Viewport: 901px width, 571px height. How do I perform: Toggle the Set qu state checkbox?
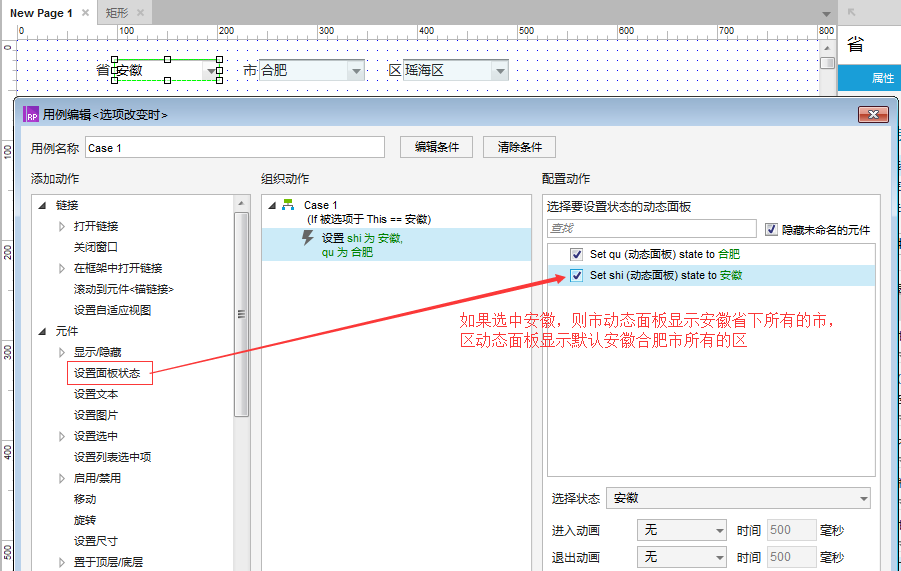click(576, 254)
